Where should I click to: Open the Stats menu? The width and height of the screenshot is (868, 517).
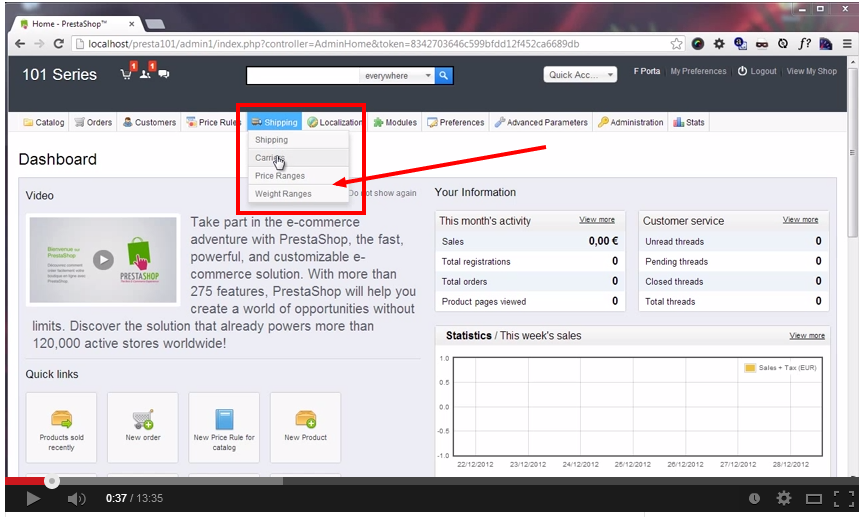[689, 122]
